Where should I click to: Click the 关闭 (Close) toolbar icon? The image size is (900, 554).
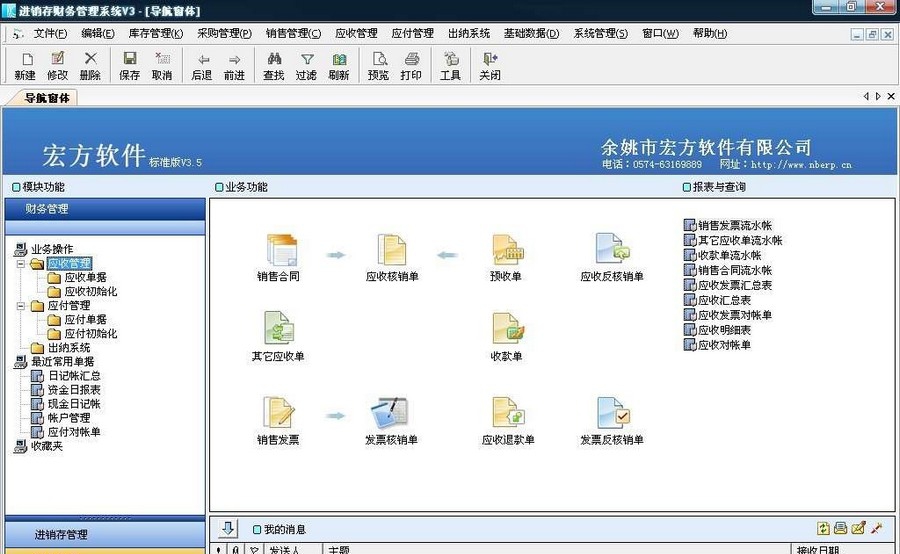[x=490, y=65]
